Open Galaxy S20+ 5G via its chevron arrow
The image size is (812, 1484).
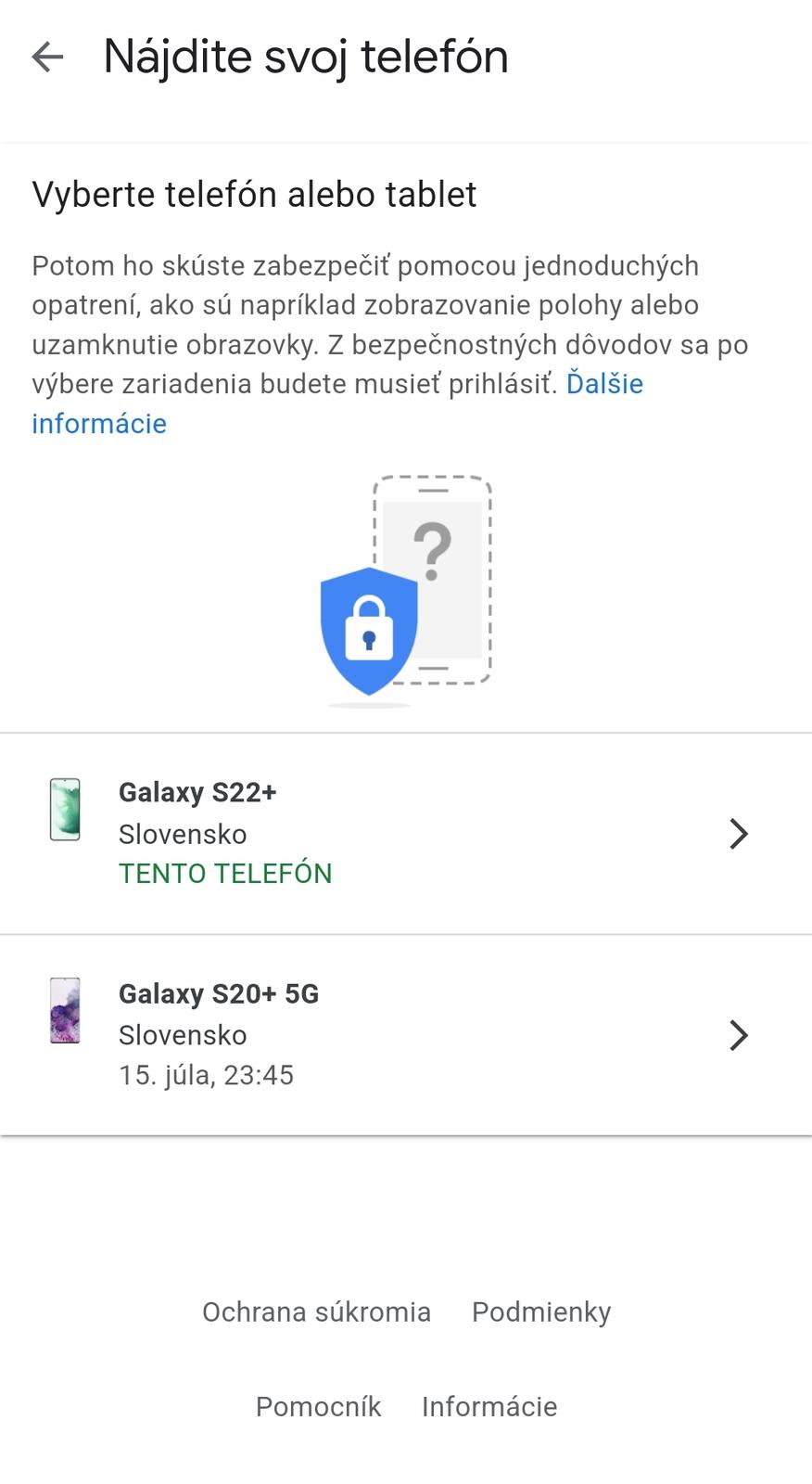[x=738, y=1035]
